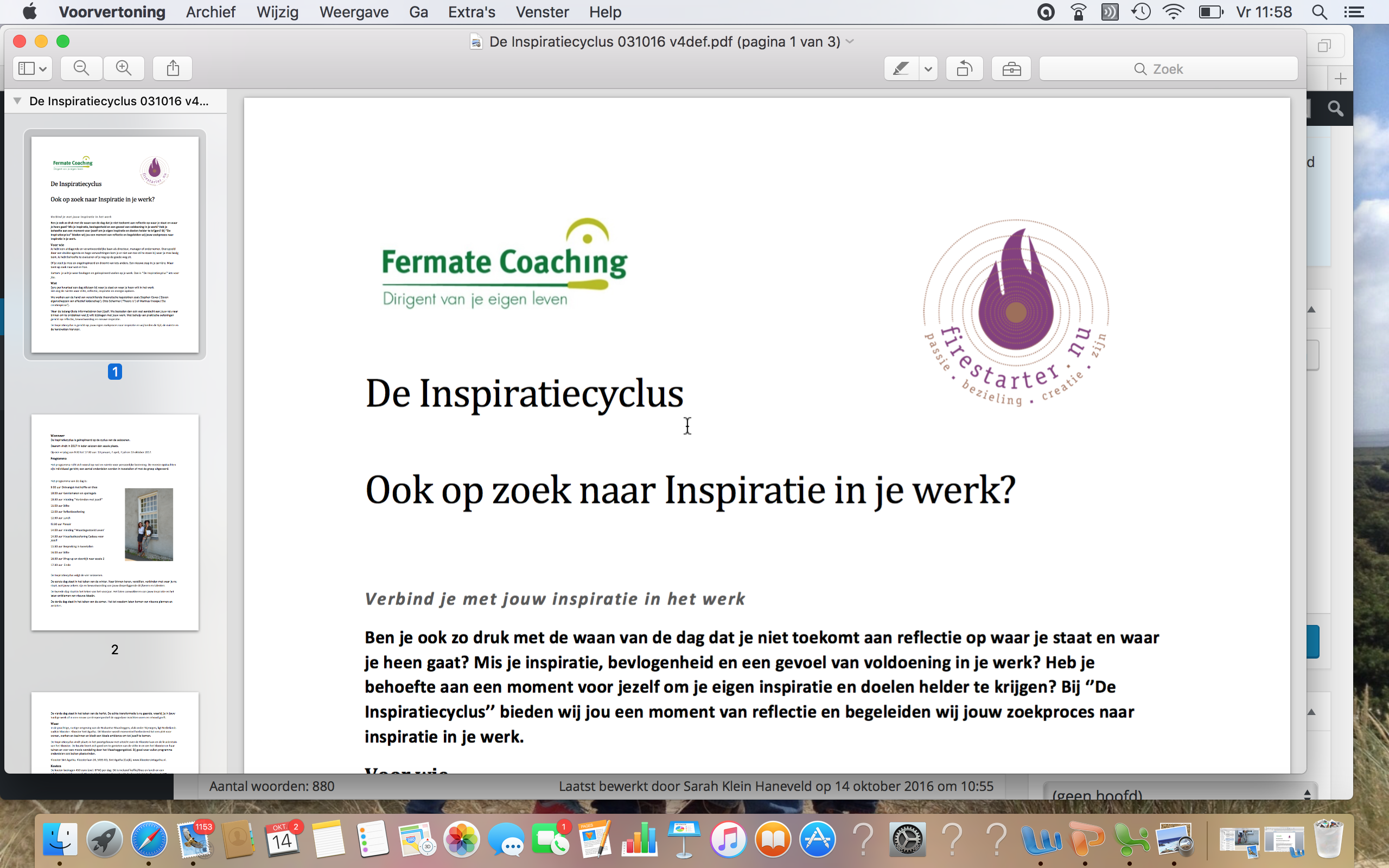Open the Venster menu
Image resolution: width=1389 pixels, height=868 pixels.
point(542,12)
